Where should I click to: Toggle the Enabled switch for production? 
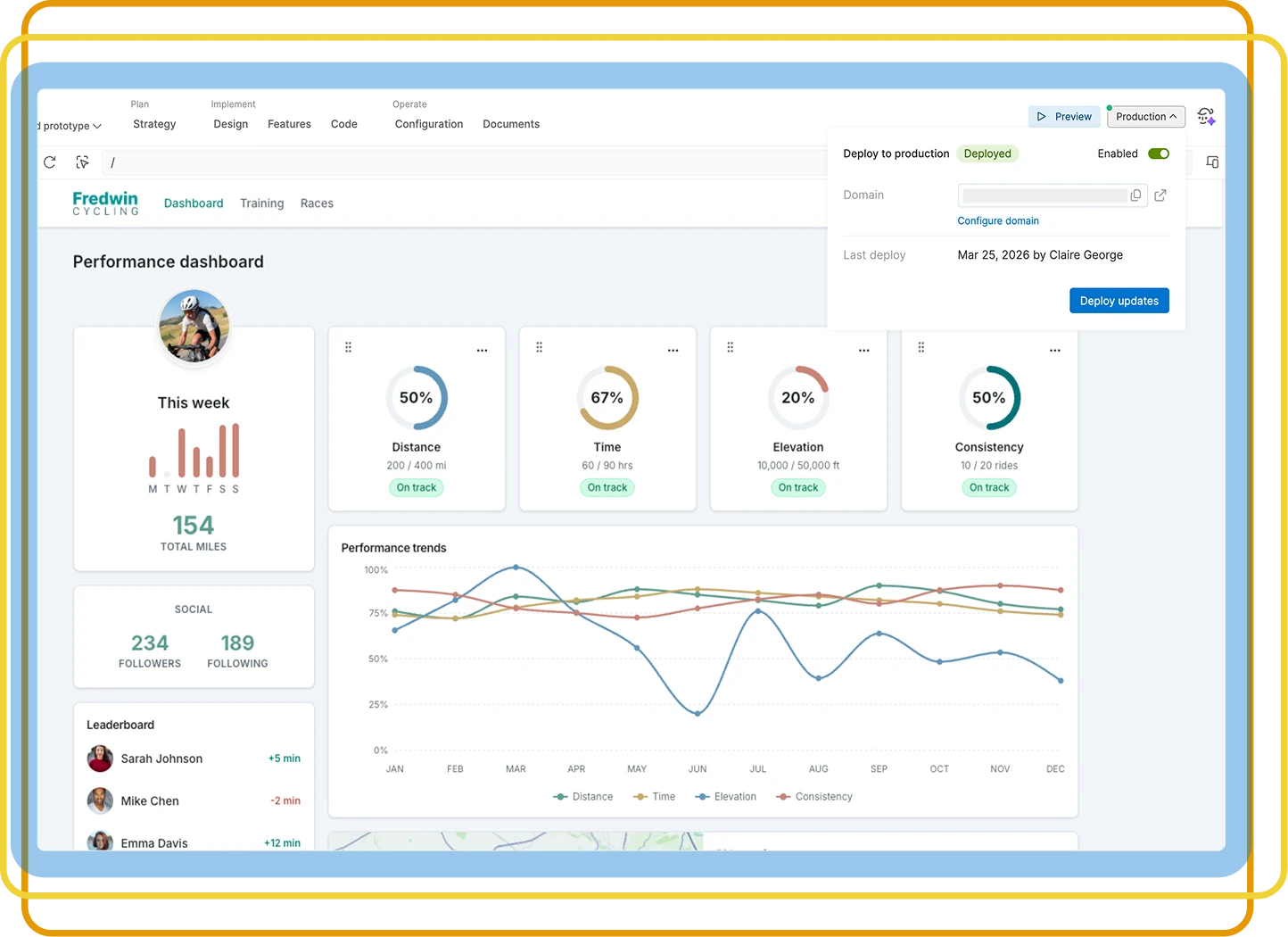pyautogui.click(x=1159, y=153)
